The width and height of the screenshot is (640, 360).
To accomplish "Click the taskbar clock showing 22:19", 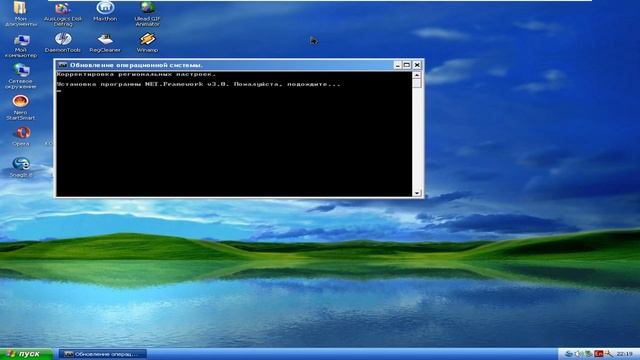I will click(x=624, y=353).
